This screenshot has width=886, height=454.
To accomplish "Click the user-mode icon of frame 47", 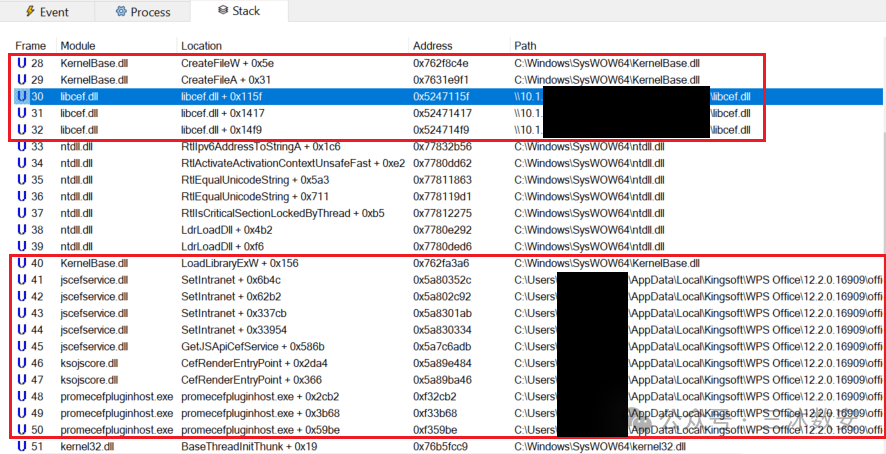I will click(22, 380).
